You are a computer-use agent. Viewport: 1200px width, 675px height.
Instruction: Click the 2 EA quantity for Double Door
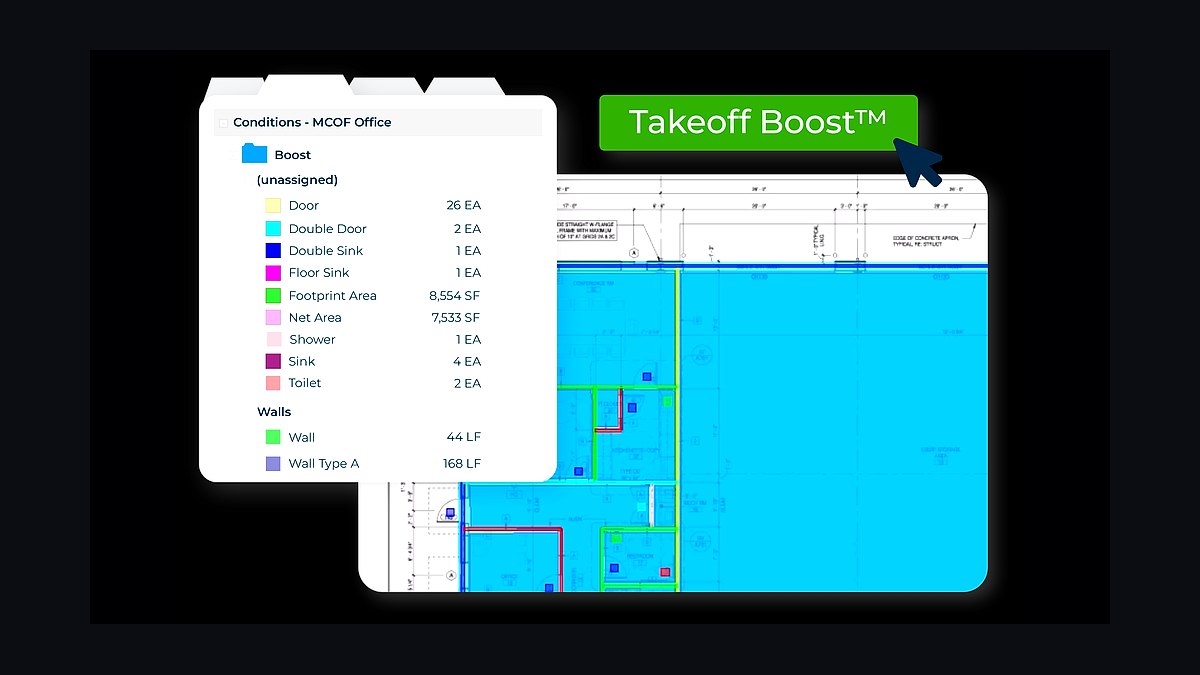point(467,228)
